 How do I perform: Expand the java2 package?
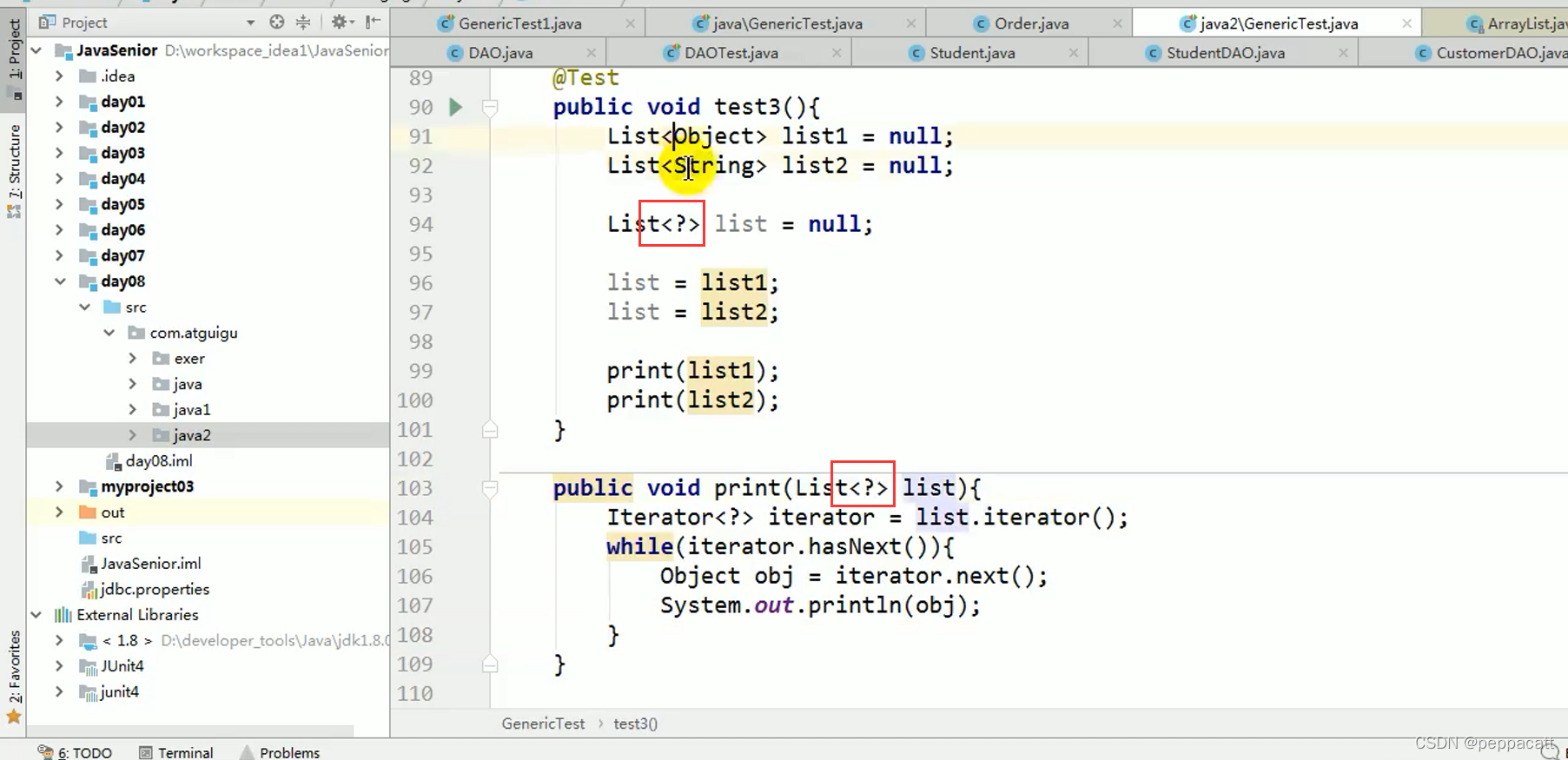pos(133,435)
